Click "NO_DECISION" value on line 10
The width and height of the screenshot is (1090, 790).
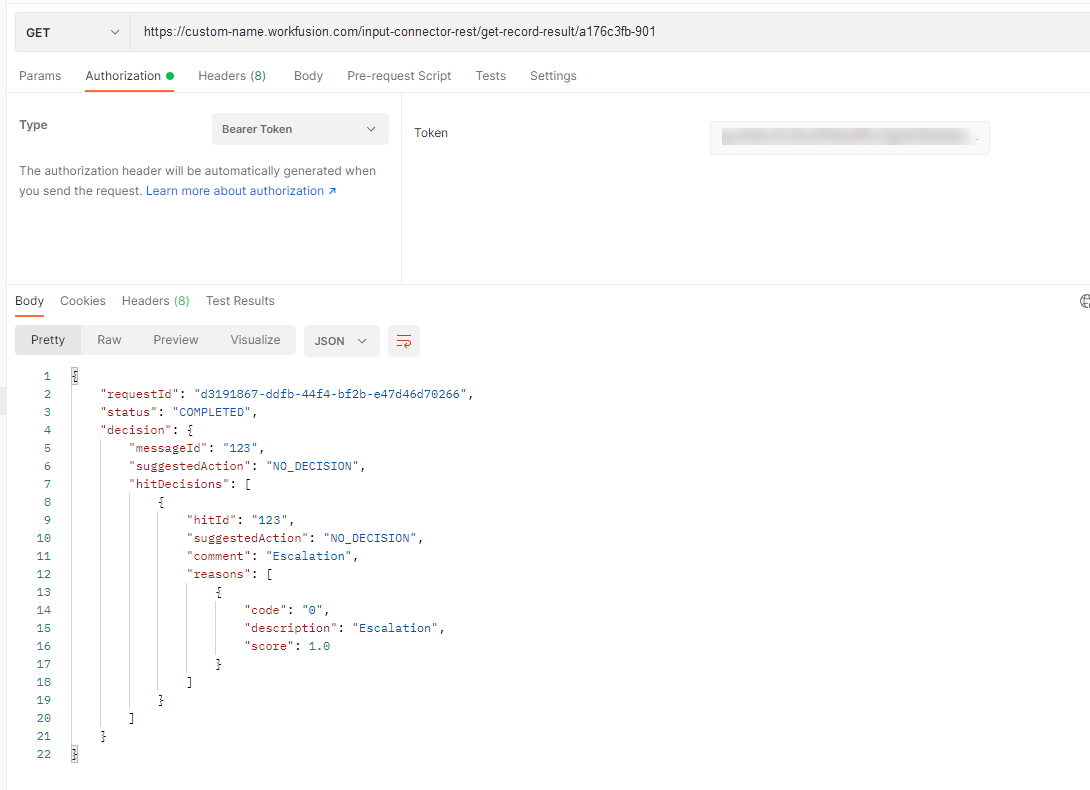(370, 538)
